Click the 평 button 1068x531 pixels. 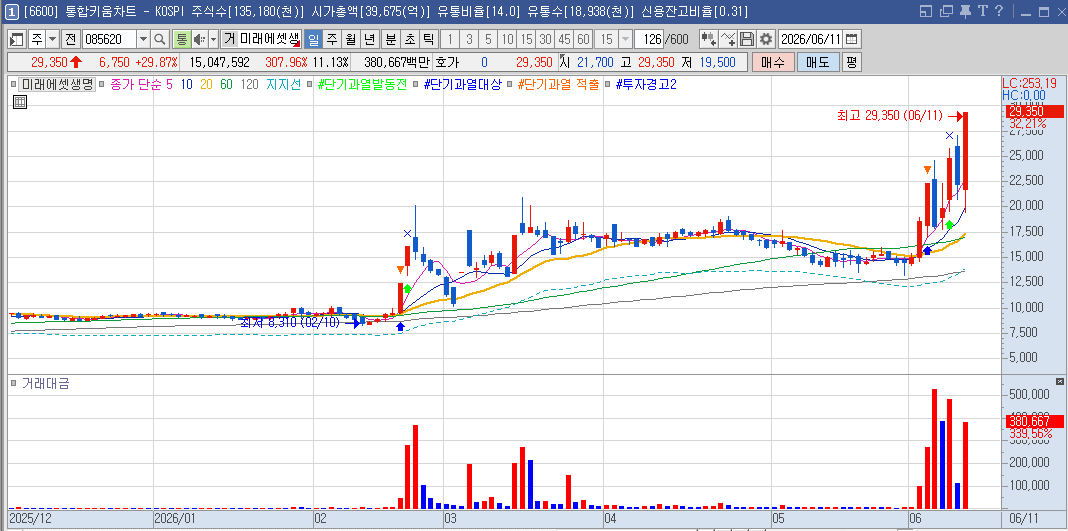pyautogui.click(x=851, y=62)
